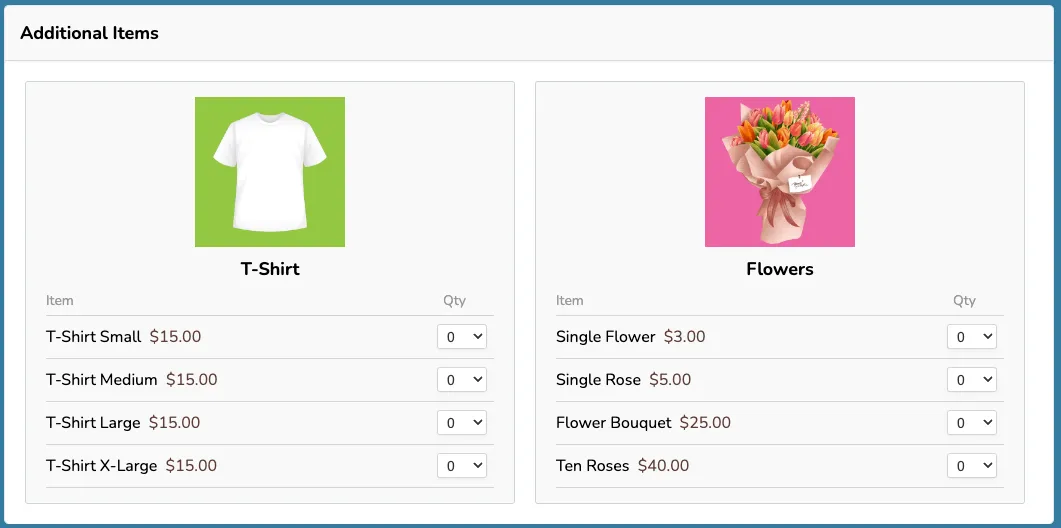Image resolution: width=1061 pixels, height=528 pixels.
Task: Click the Flowers heading
Action: [780, 269]
